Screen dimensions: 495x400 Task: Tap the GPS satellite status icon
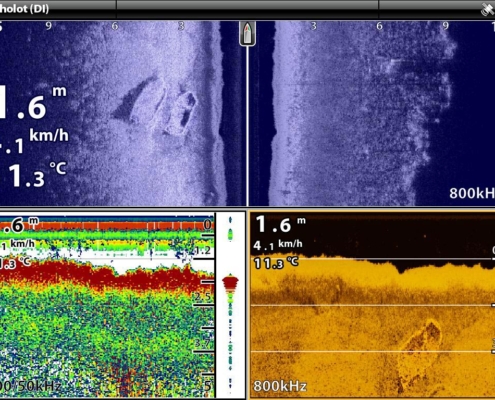click(488, 9)
